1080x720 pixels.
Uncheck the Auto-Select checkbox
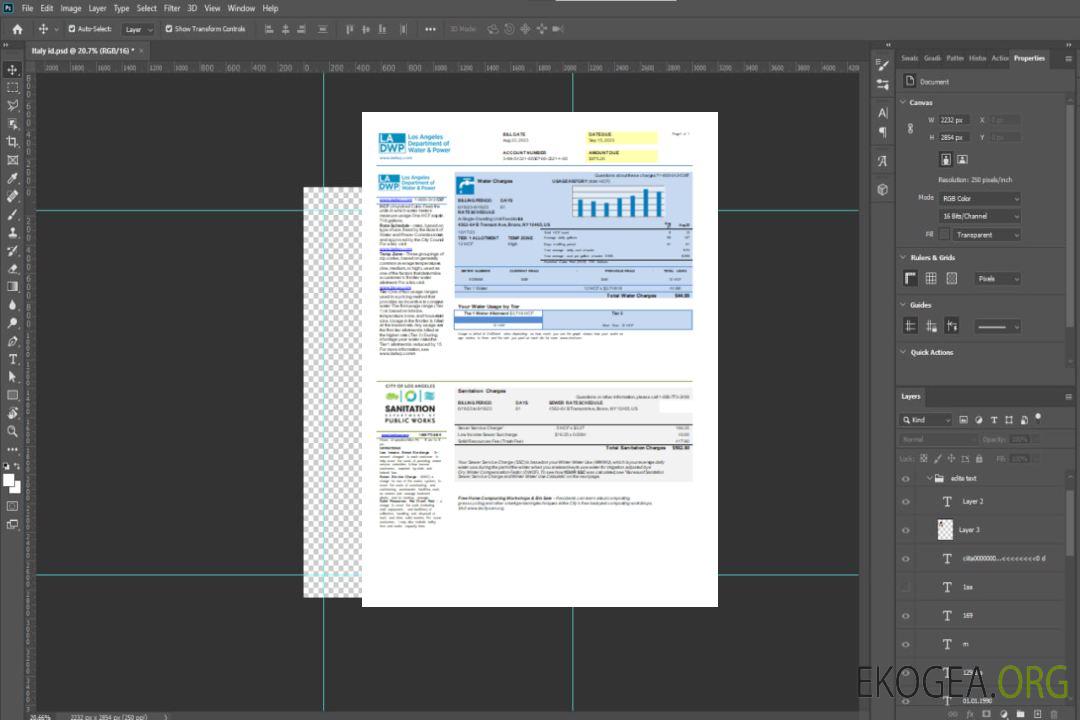71,29
